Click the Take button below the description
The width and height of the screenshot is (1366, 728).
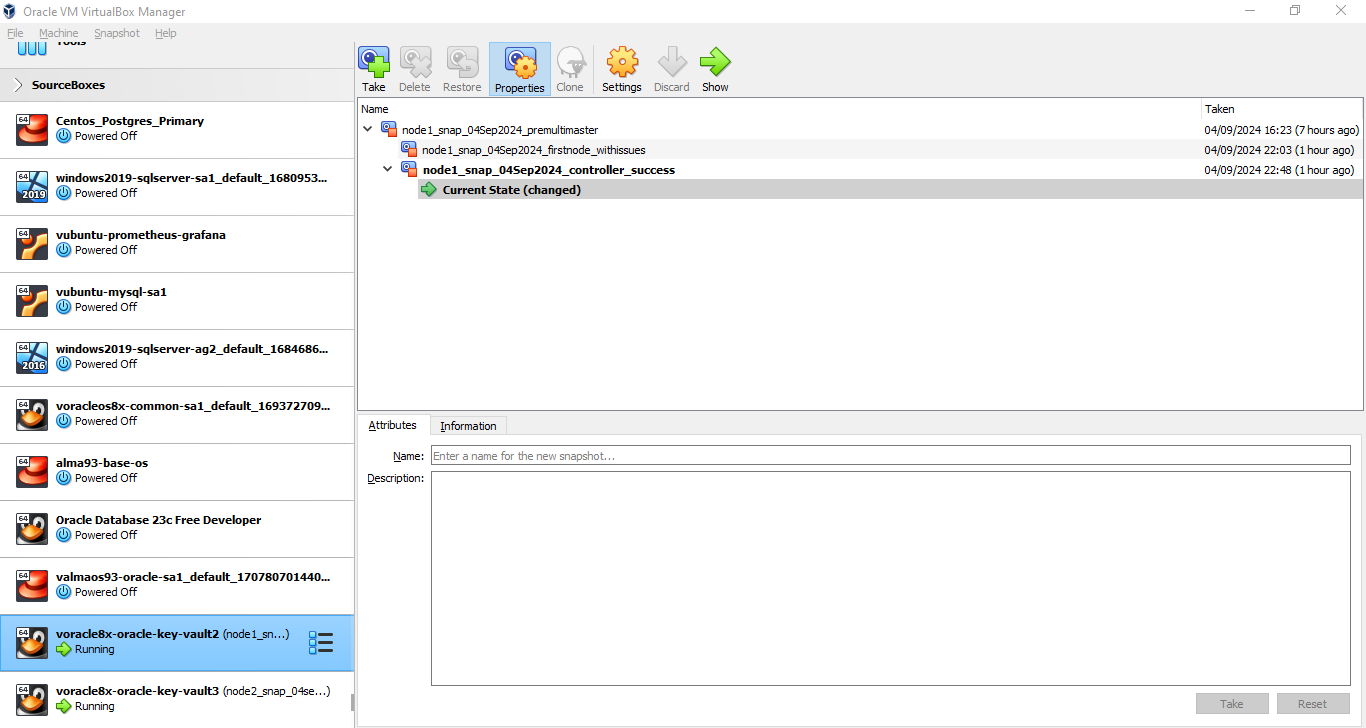coord(1232,704)
